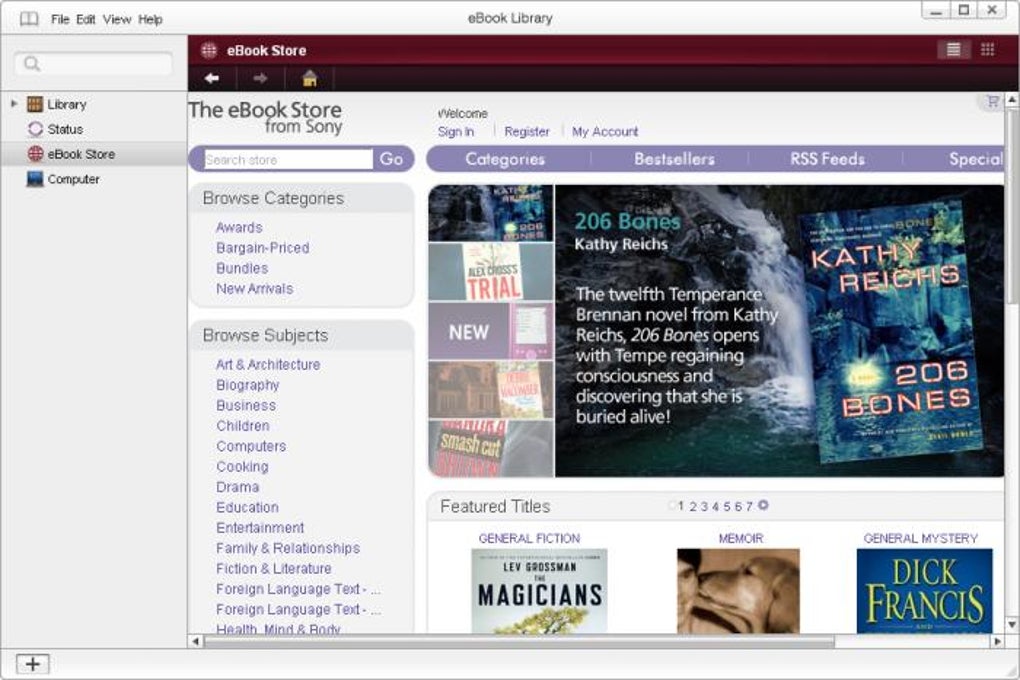Open the Magicians book cover
Image resolution: width=1020 pixels, height=680 pixels.
(x=539, y=591)
